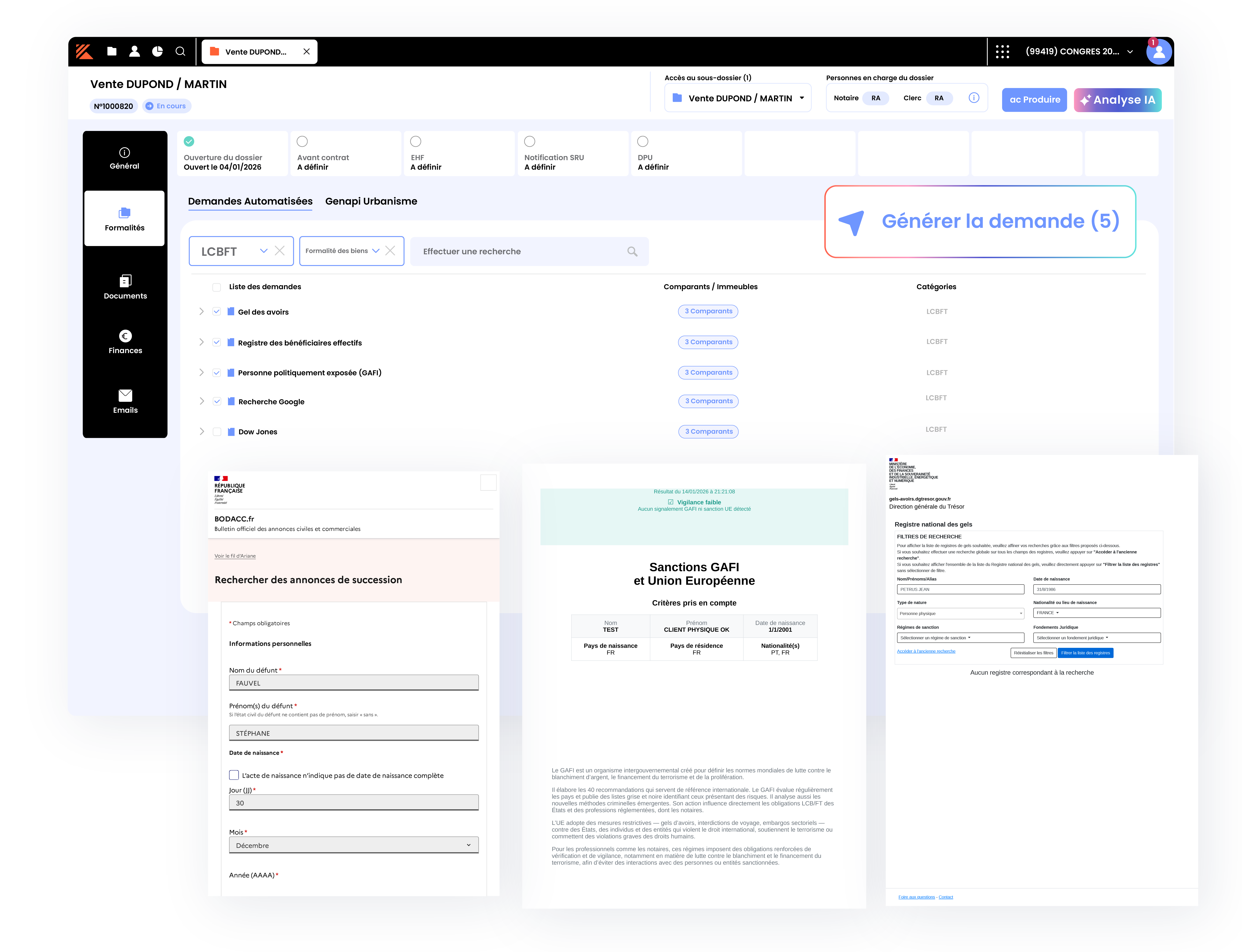Toggle the Liste des demandes select-all checkbox

pos(216,287)
